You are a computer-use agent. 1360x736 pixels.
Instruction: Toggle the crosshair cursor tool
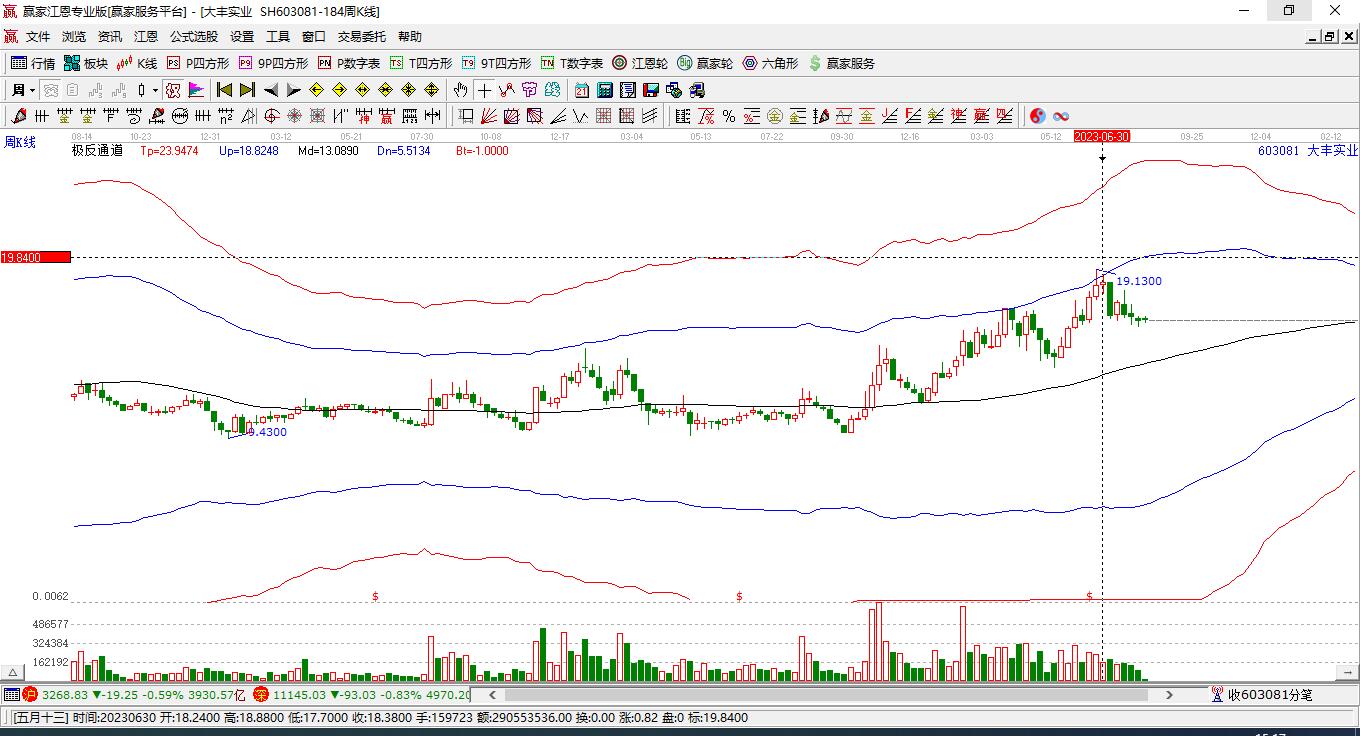pyautogui.click(x=484, y=90)
